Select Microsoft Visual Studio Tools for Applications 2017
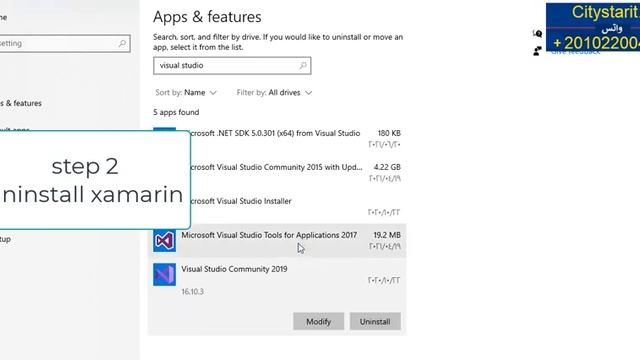The width and height of the screenshot is (640, 360). click(277, 240)
